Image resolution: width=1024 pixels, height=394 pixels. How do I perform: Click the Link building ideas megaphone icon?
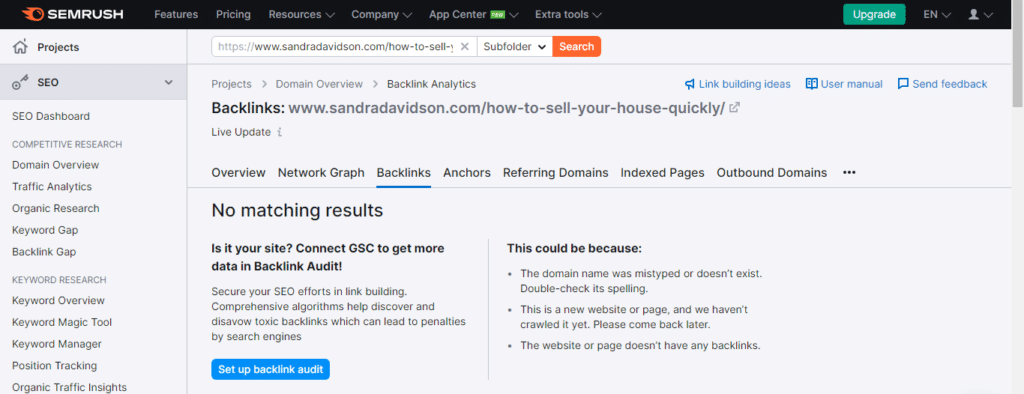(x=690, y=84)
